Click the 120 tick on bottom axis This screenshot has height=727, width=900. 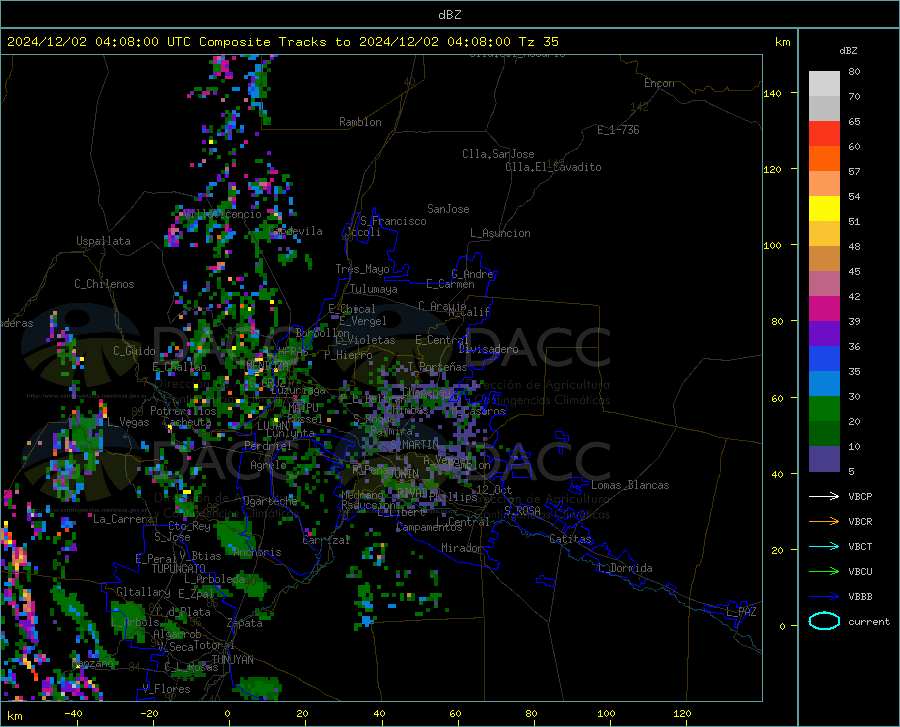[x=682, y=713]
